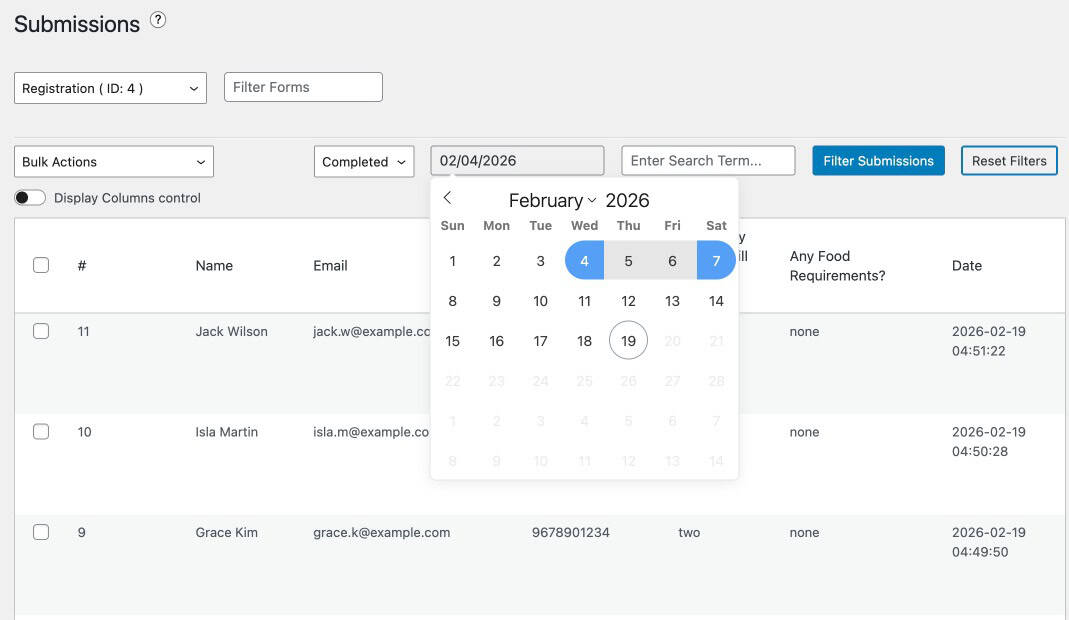Screen dimensions: 1069x620
Task: Click the Name column header
Action: (214, 265)
